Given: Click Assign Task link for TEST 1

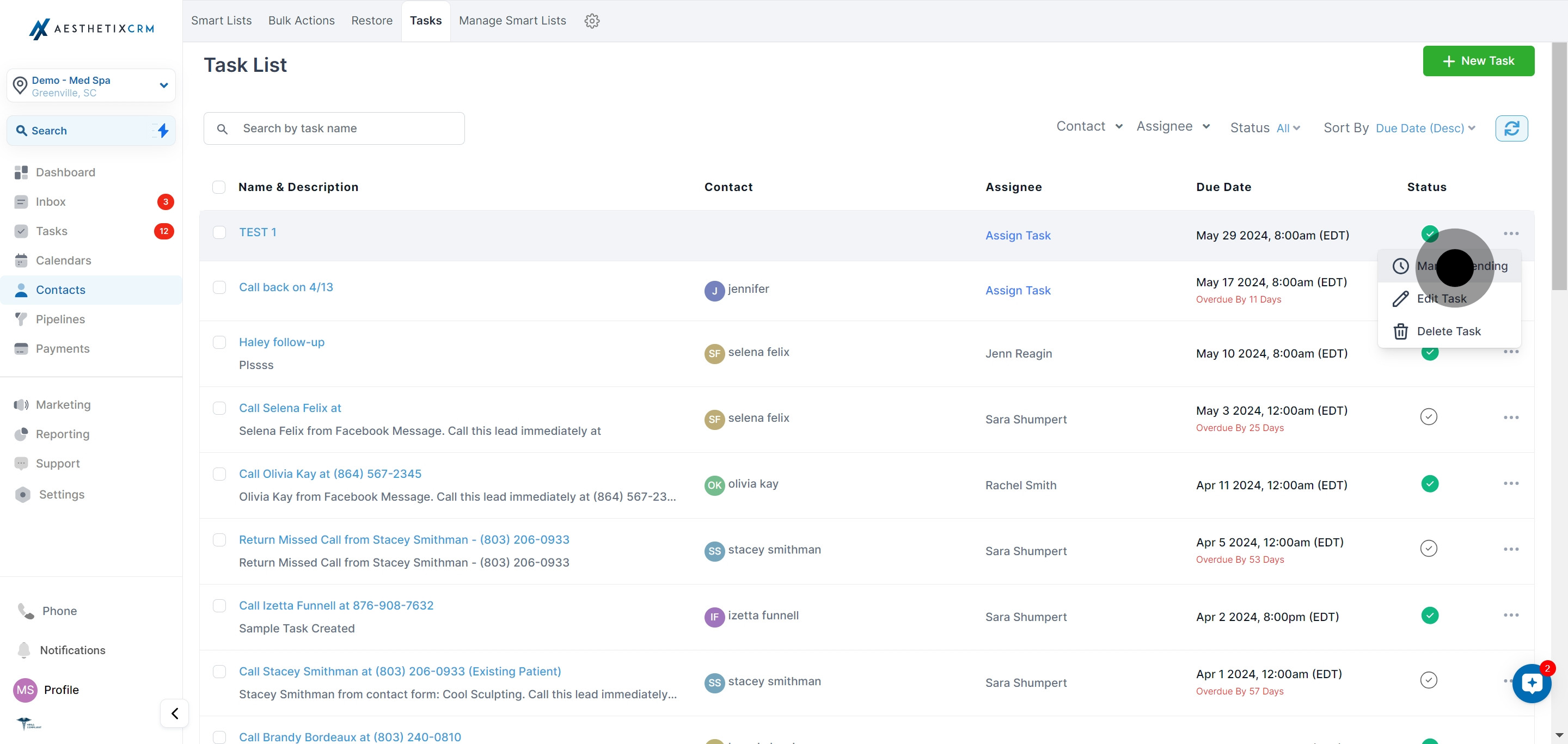Looking at the screenshot, I should [1018, 236].
